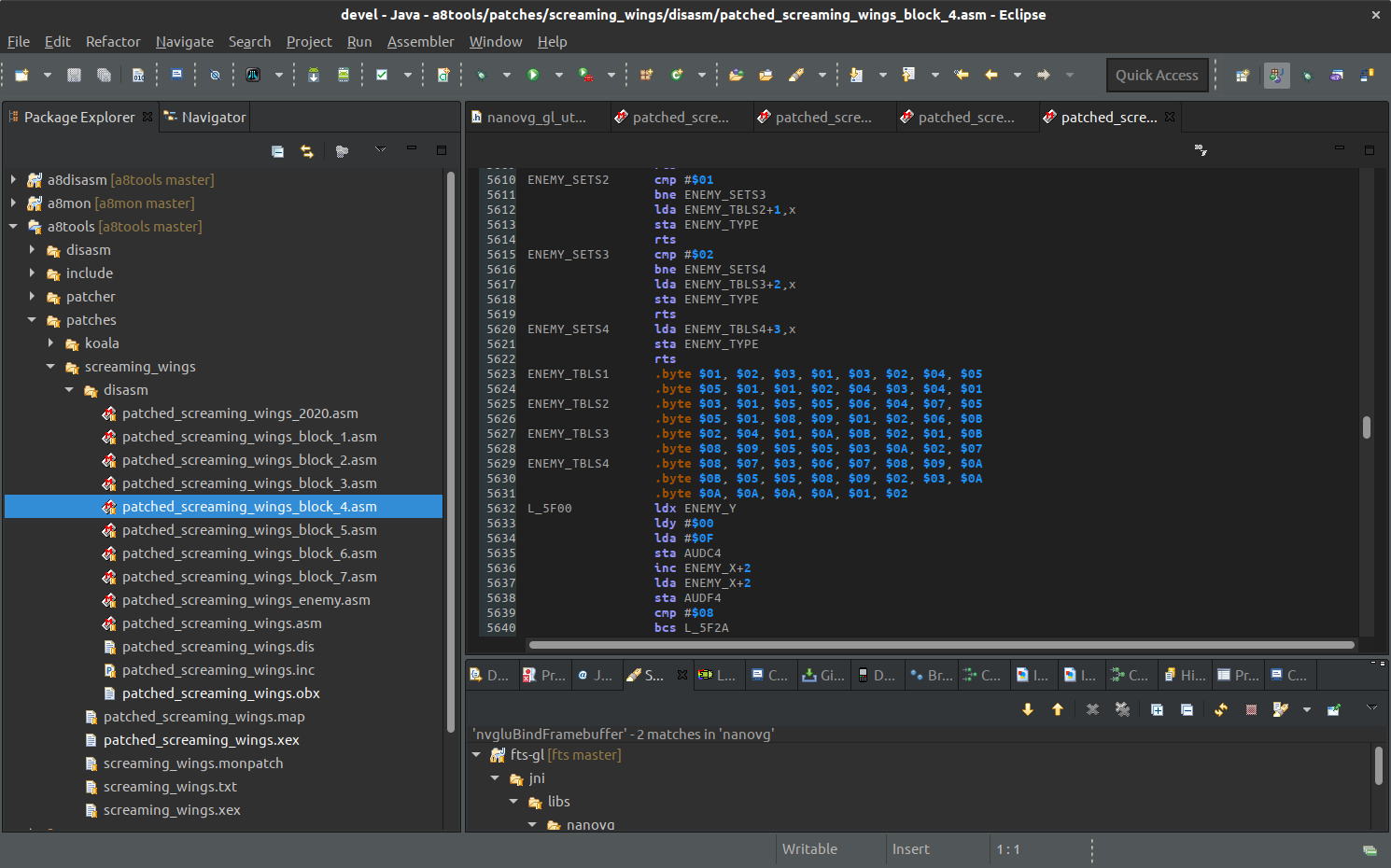Click the Debug bug icon
Image resolution: width=1391 pixels, height=868 pixels.
point(482,76)
